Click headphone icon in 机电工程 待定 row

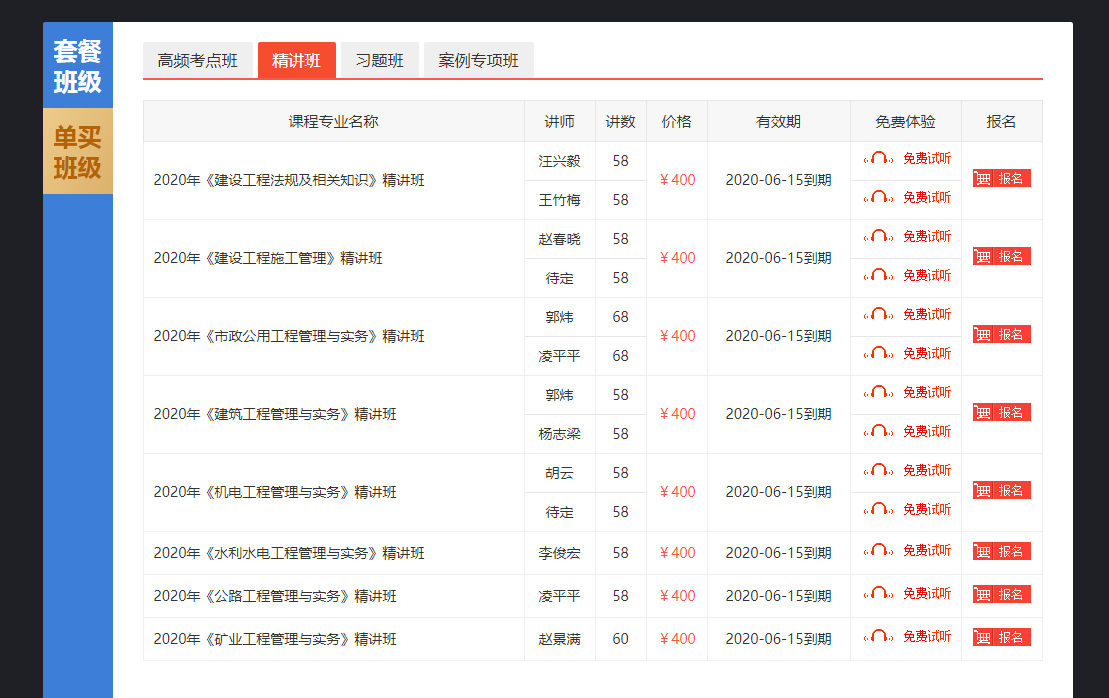pos(878,509)
